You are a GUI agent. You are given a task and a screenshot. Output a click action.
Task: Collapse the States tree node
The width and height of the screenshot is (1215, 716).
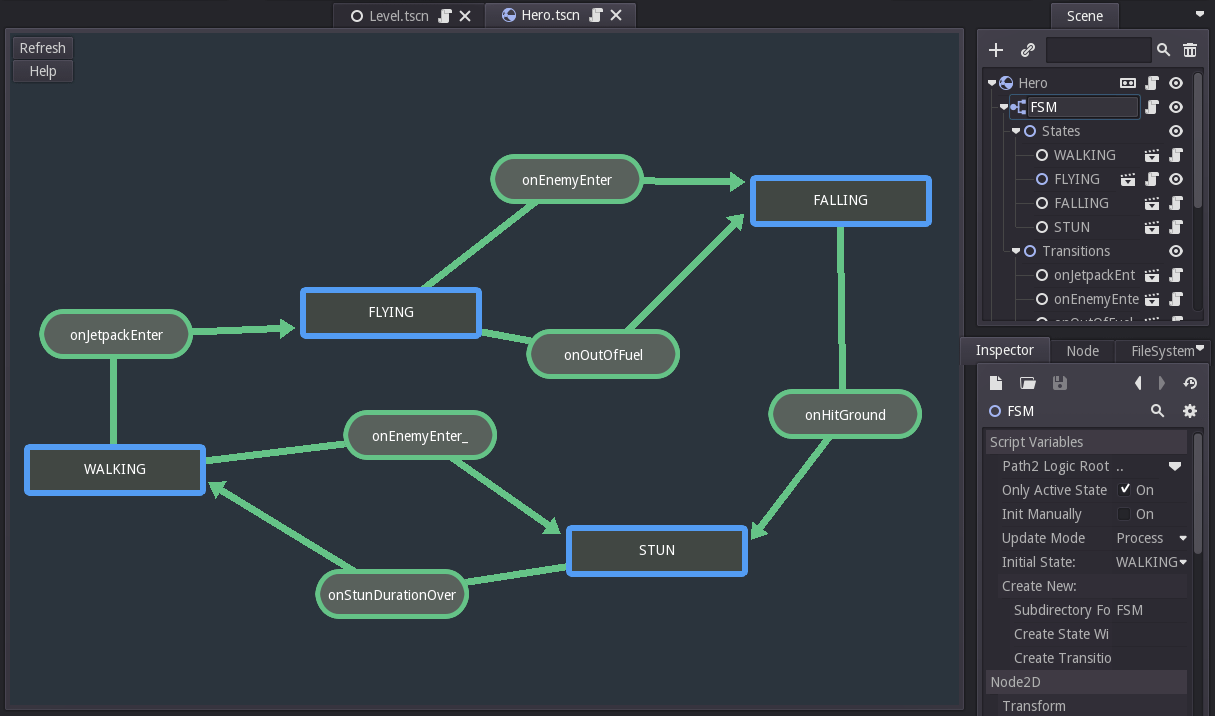click(1016, 131)
